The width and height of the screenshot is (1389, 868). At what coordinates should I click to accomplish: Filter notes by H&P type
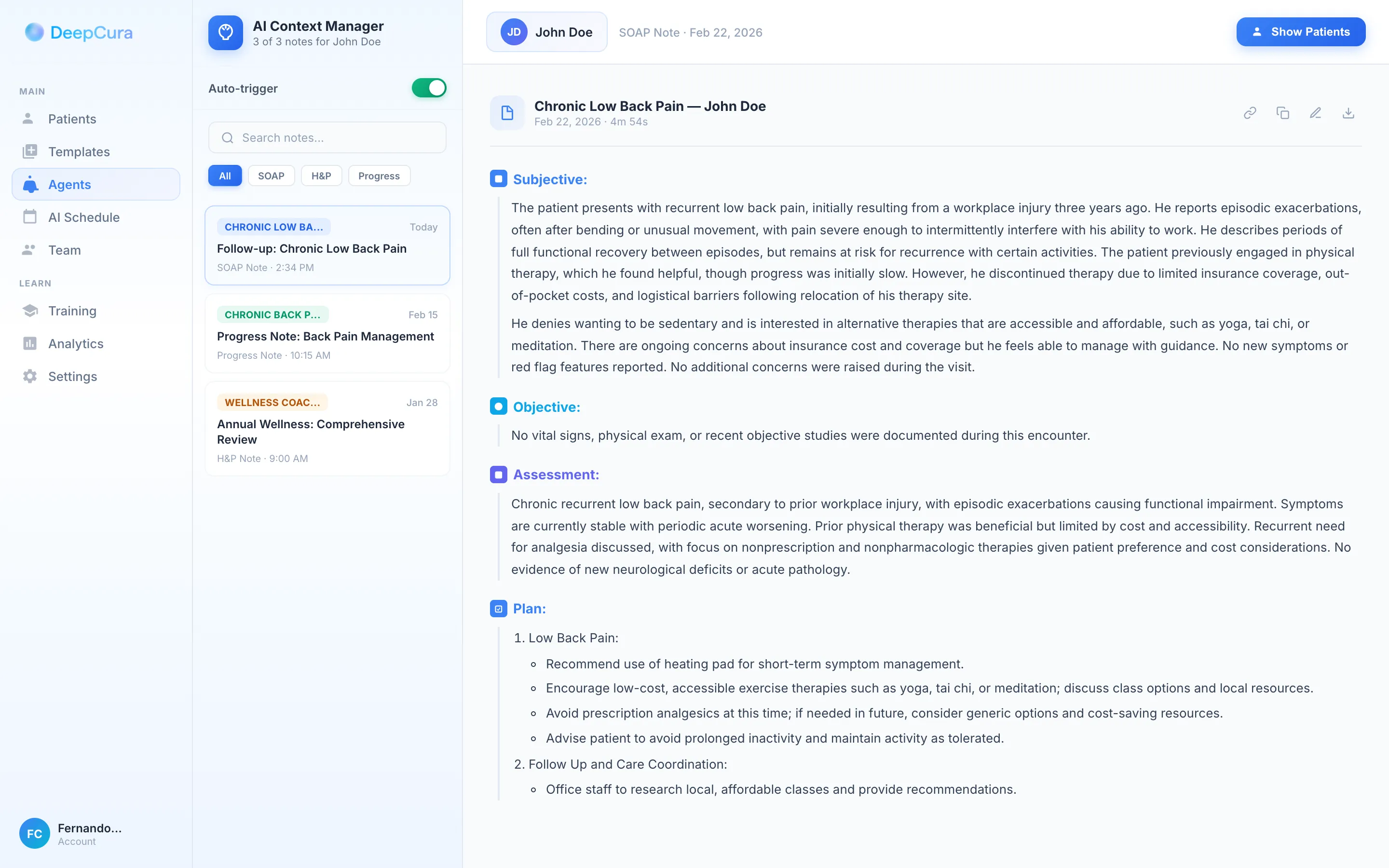point(321,176)
